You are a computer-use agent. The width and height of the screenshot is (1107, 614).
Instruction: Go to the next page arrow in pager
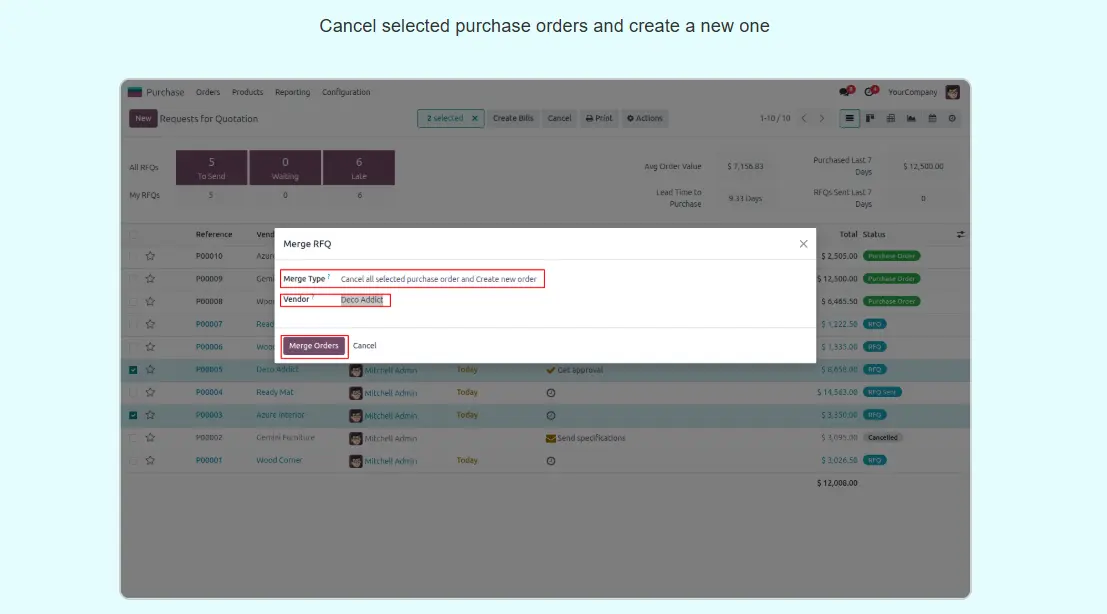coord(822,118)
